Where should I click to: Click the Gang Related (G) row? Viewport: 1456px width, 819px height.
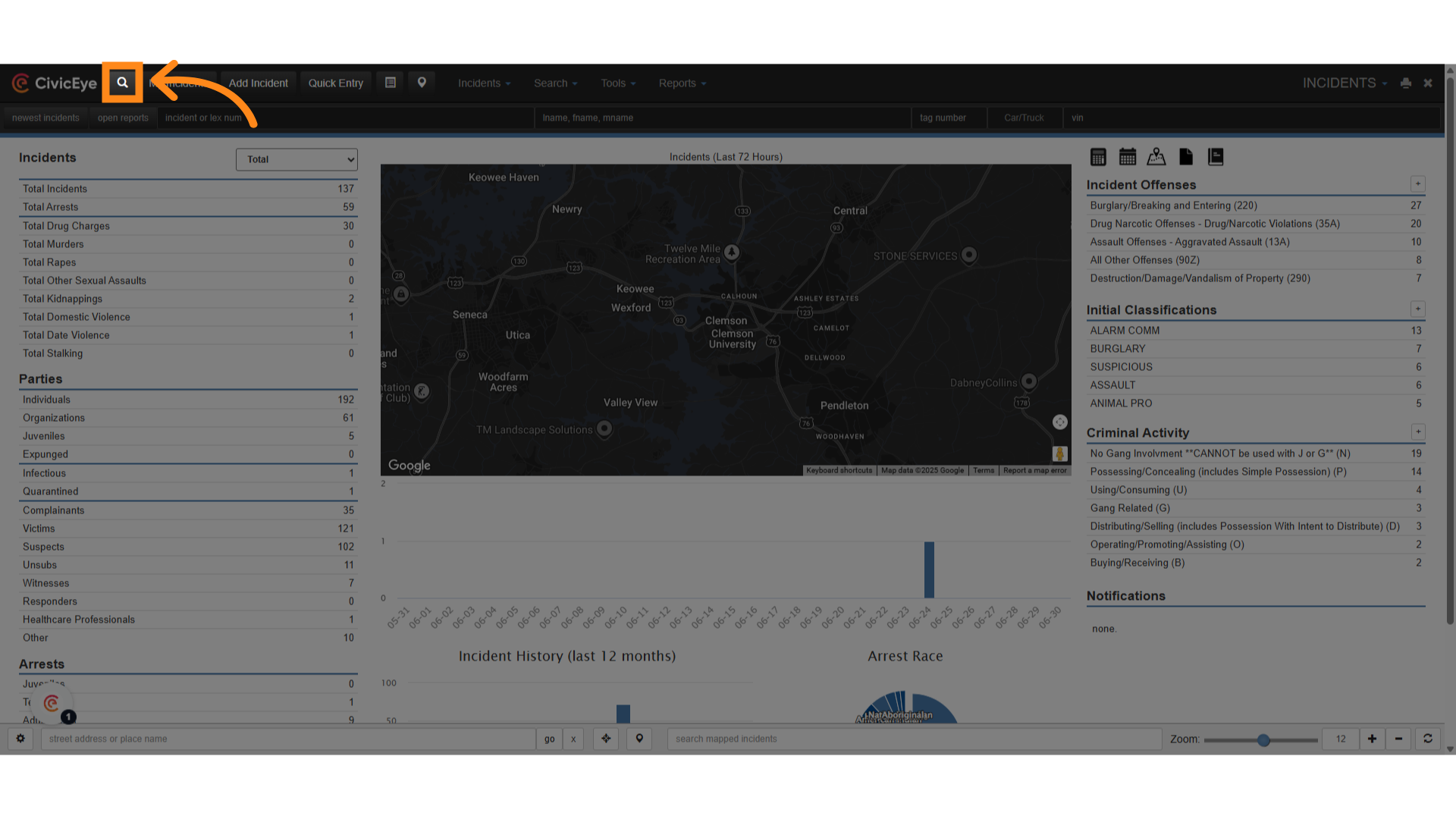[x=1256, y=508]
